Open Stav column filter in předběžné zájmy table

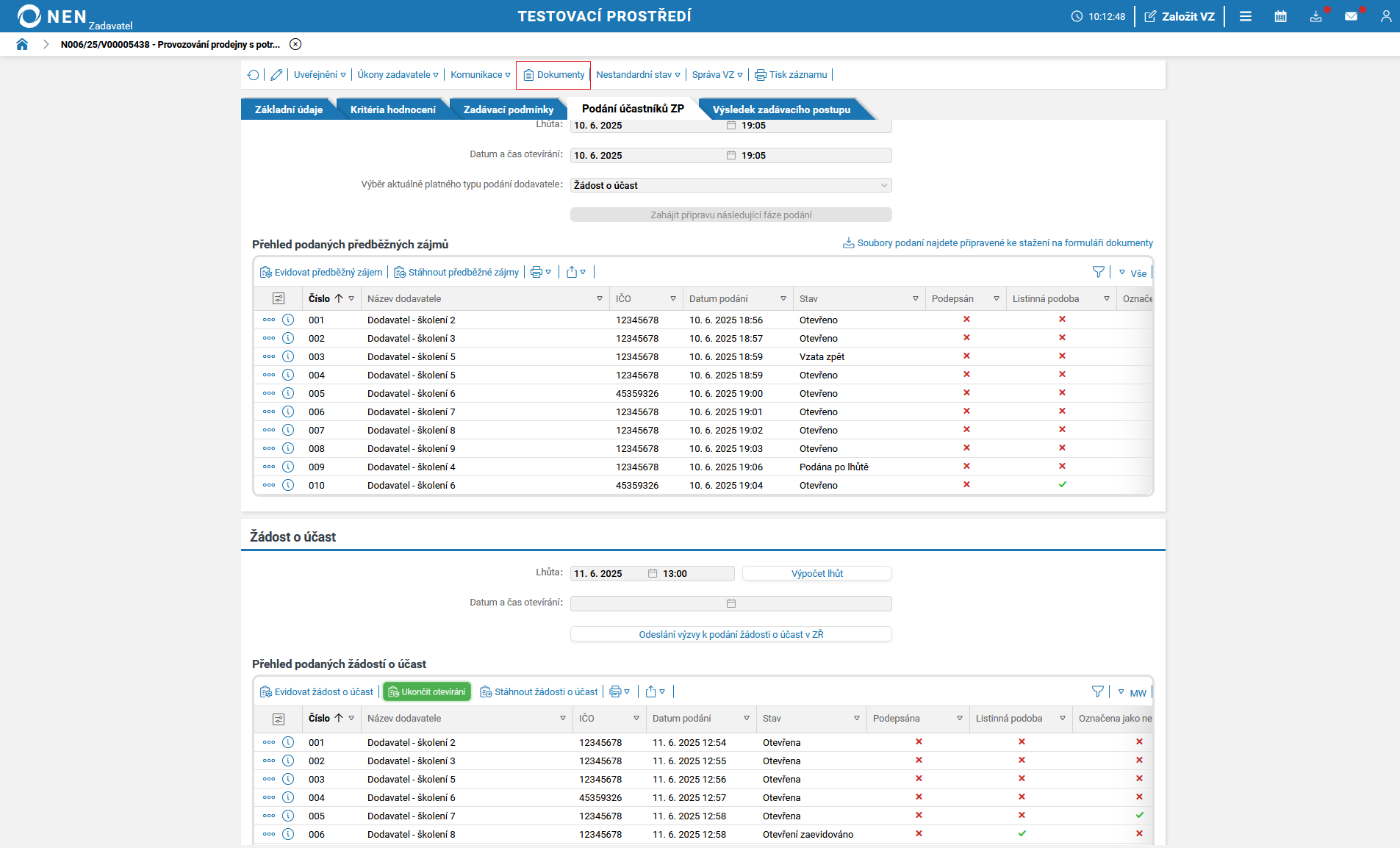pyautogui.click(x=916, y=299)
